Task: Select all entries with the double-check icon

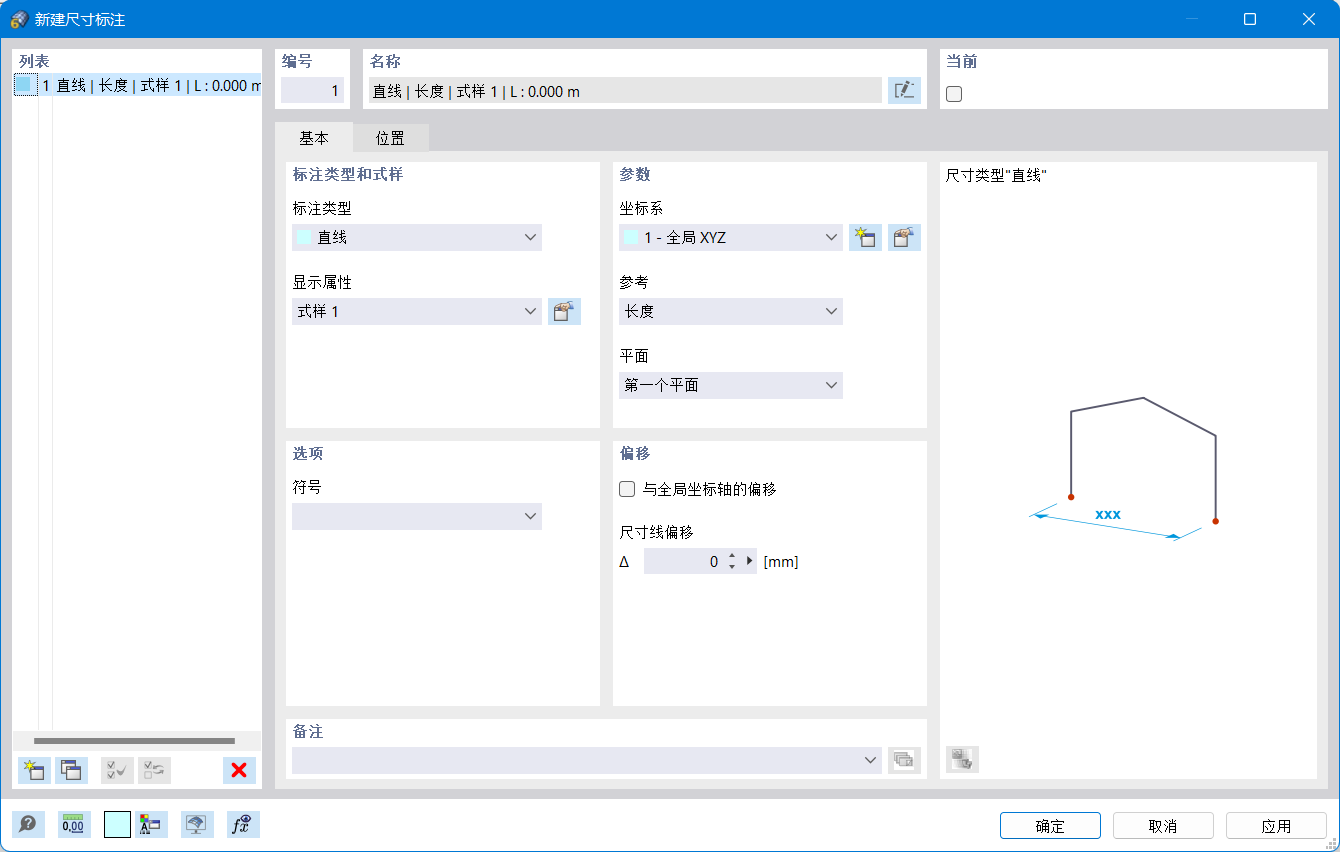Action: tap(115, 770)
